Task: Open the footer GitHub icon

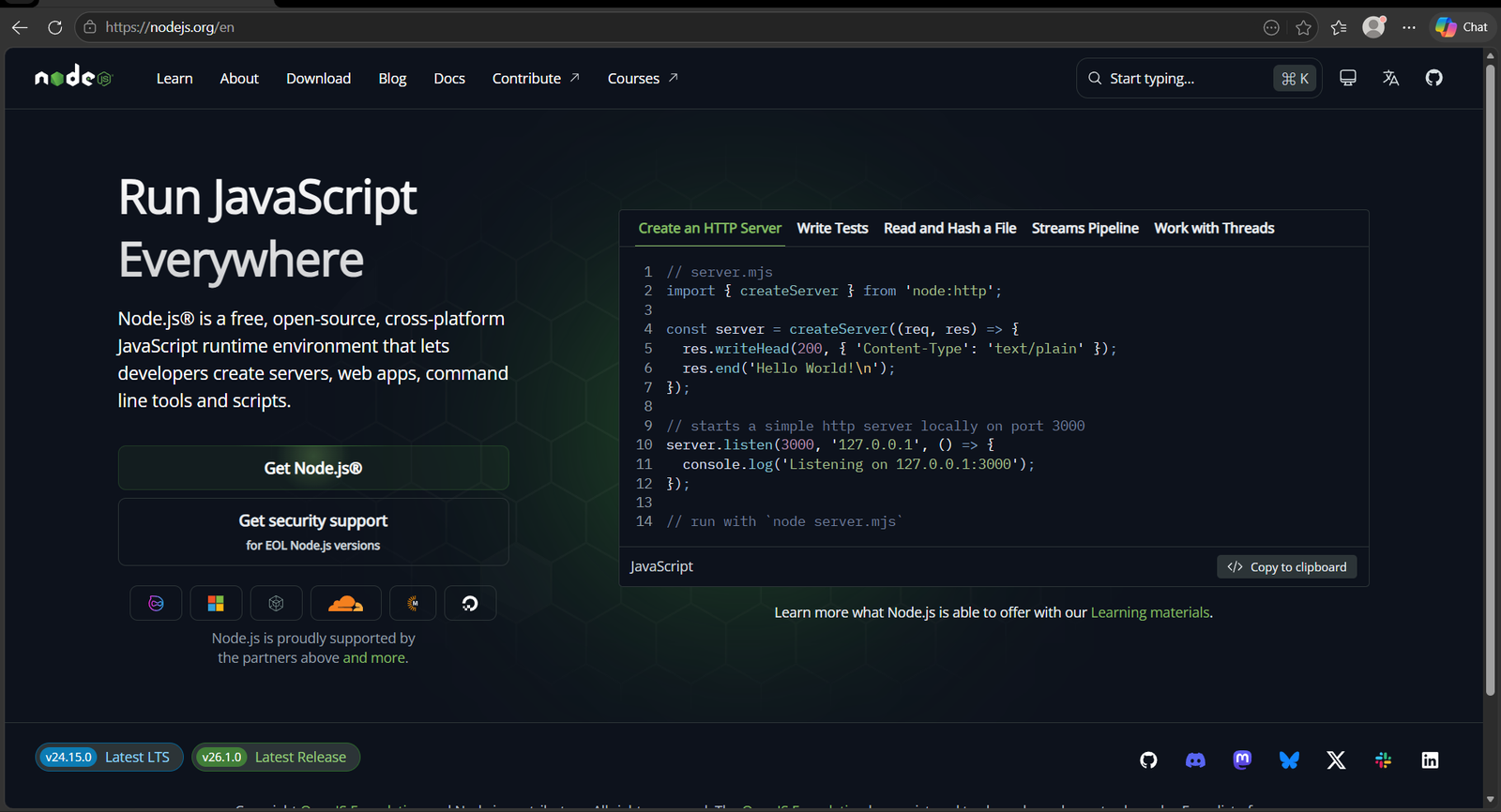Action: point(1148,760)
